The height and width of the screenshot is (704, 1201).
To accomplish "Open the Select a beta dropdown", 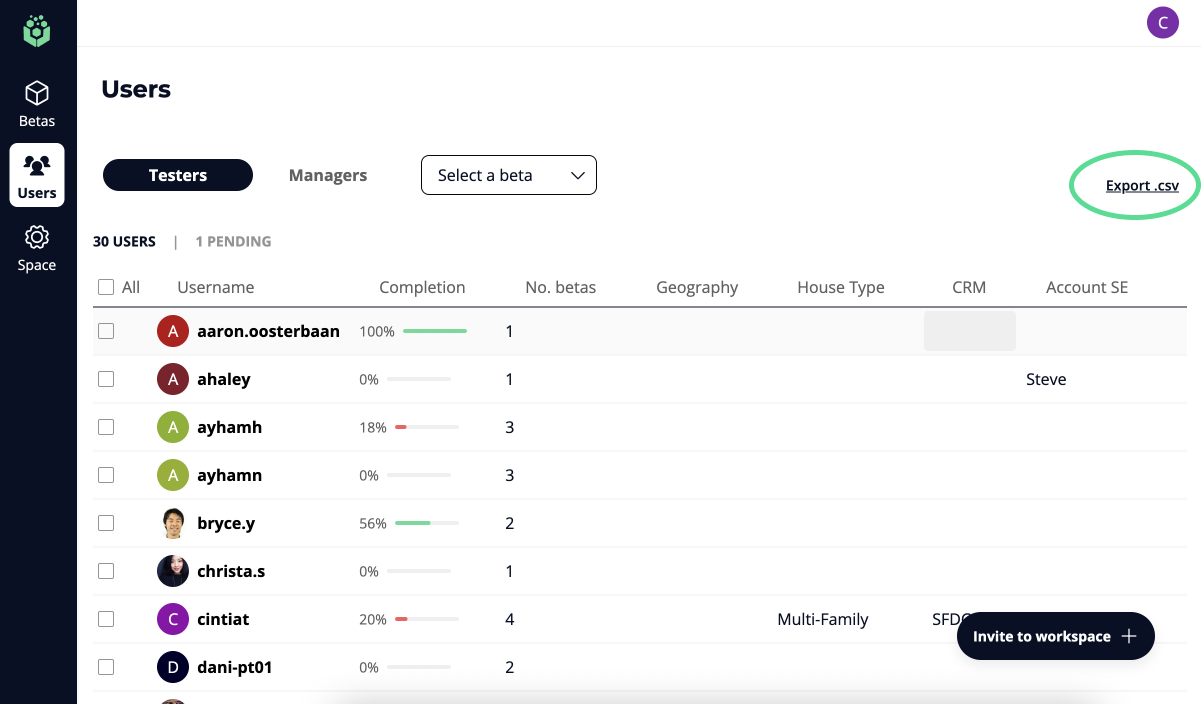I will (508, 175).
